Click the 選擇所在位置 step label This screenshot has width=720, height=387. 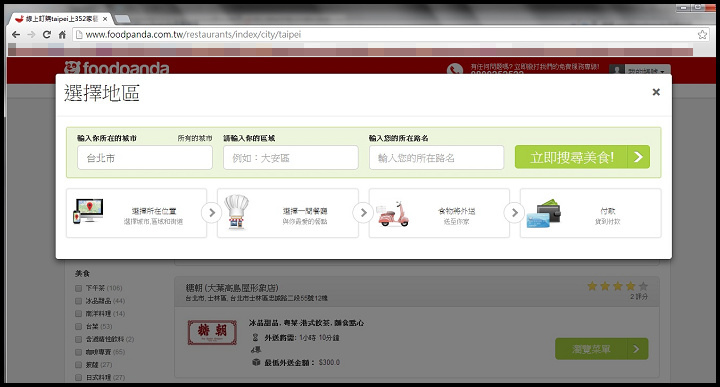(154, 211)
